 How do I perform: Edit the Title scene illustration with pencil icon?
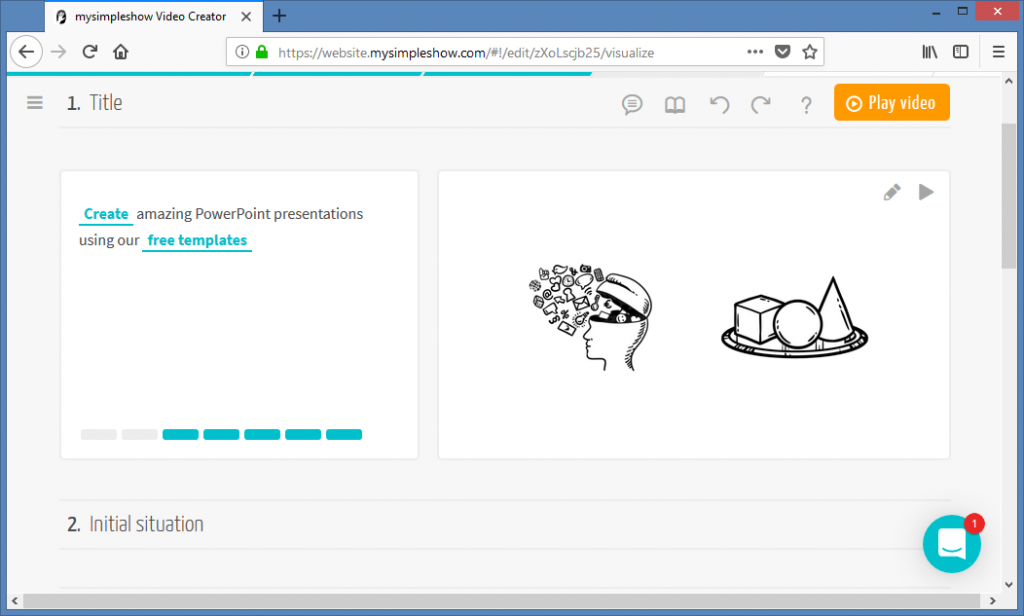click(892, 191)
